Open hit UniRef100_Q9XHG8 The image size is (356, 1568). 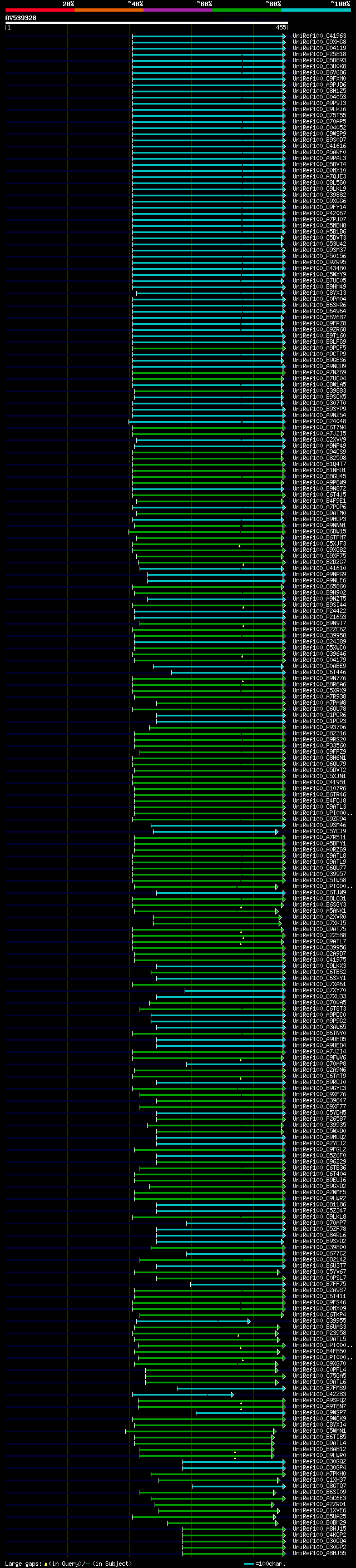[319, 42]
